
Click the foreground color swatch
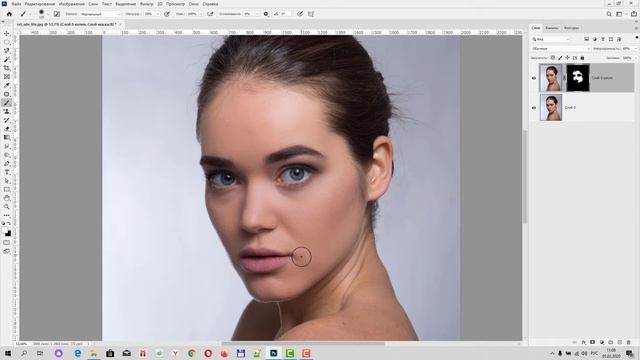coord(5,231)
